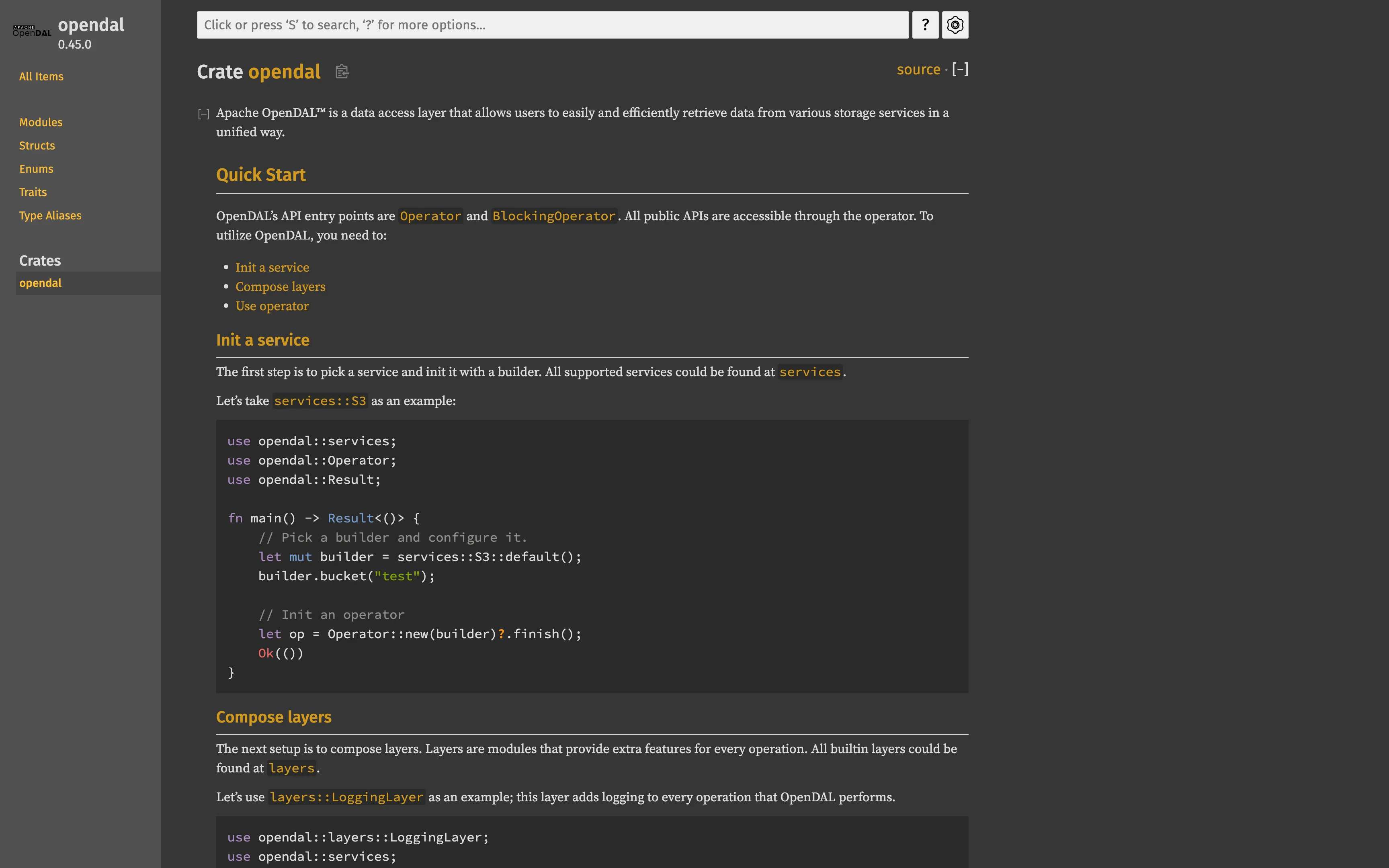Open the layers::LoggingLayer link
The image size is (1389, 868).
click(346, 797)
